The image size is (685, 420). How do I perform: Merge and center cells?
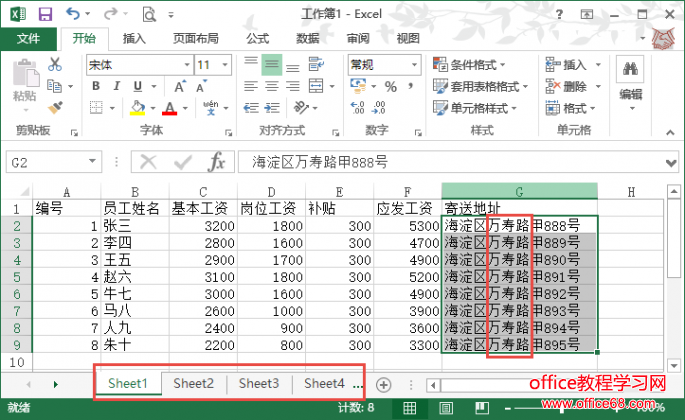(x=316, y=86)
